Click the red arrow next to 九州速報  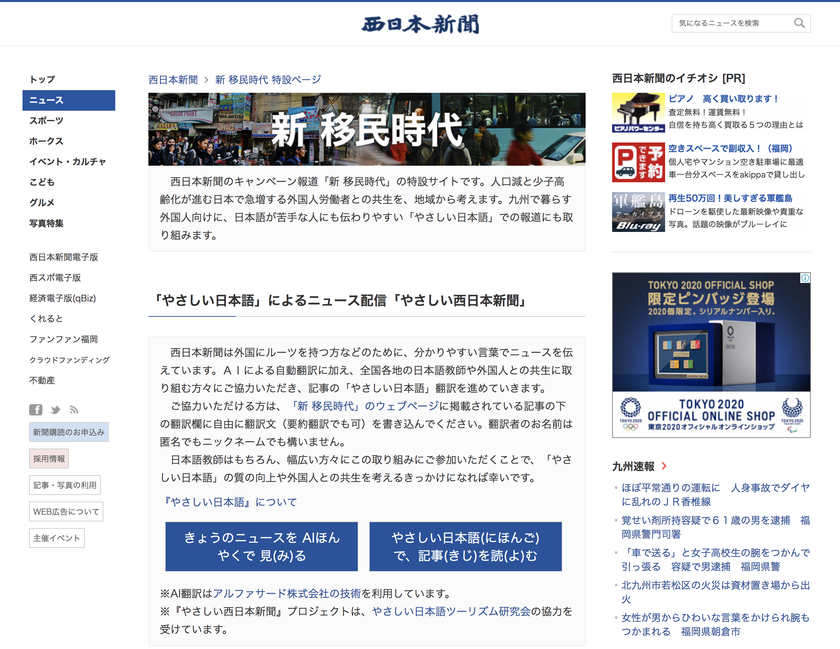click(x=664, y=466)
